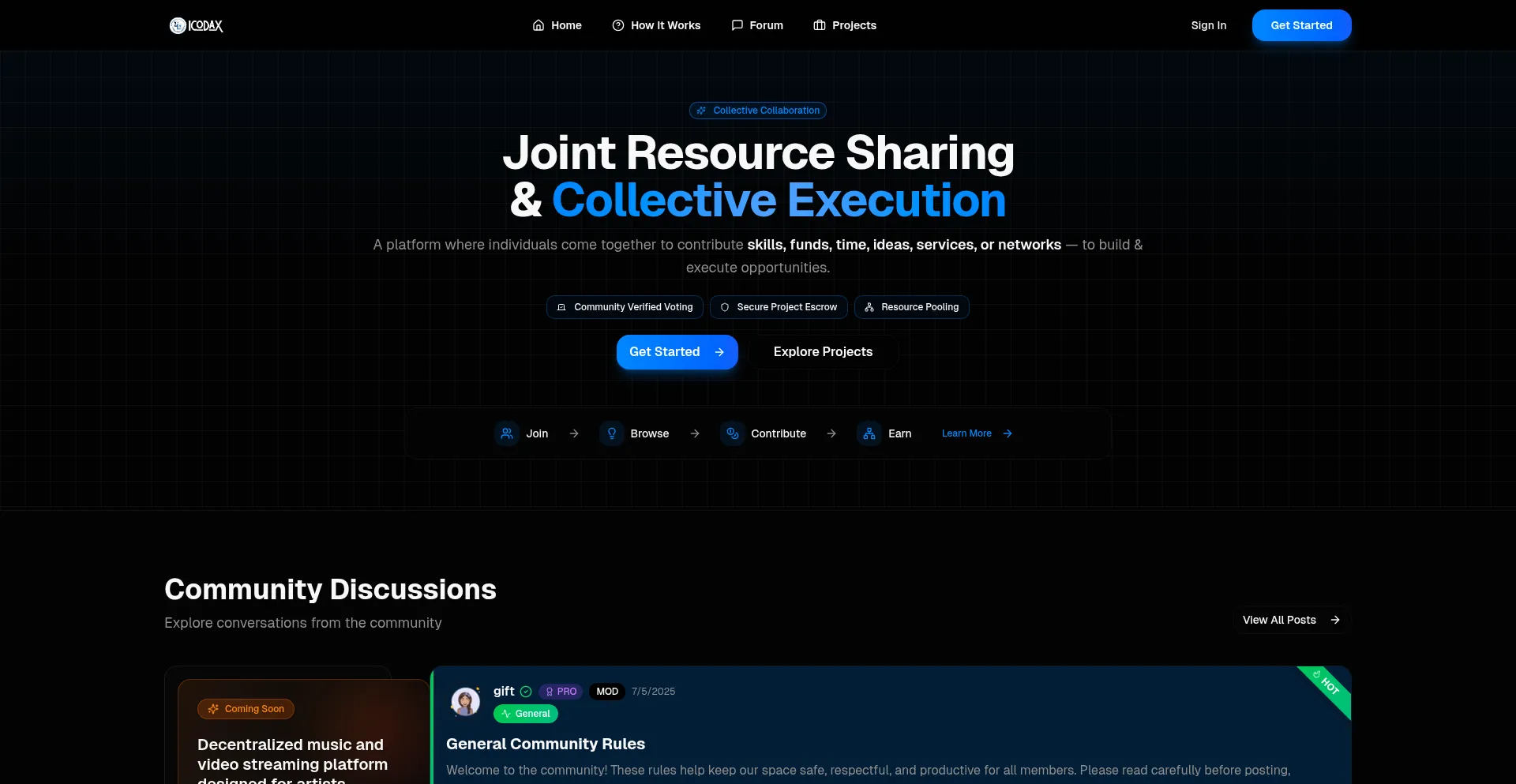This screenshot has height=784, width=1516.
Task: Go to the Forum section
Action: coord(757,25)
